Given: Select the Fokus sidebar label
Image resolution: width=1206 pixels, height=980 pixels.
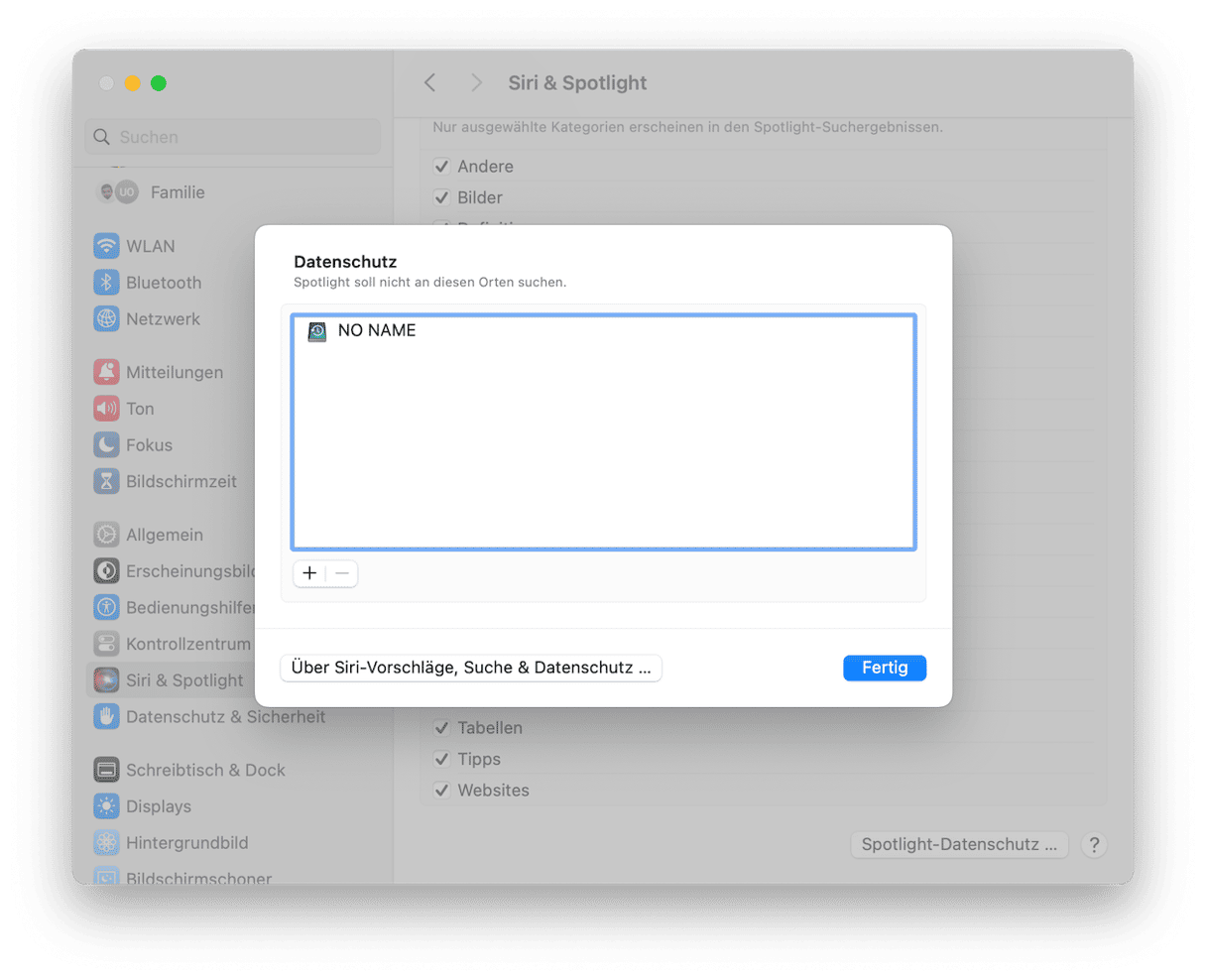Looking at the screenshot, I should pos(149,445).
